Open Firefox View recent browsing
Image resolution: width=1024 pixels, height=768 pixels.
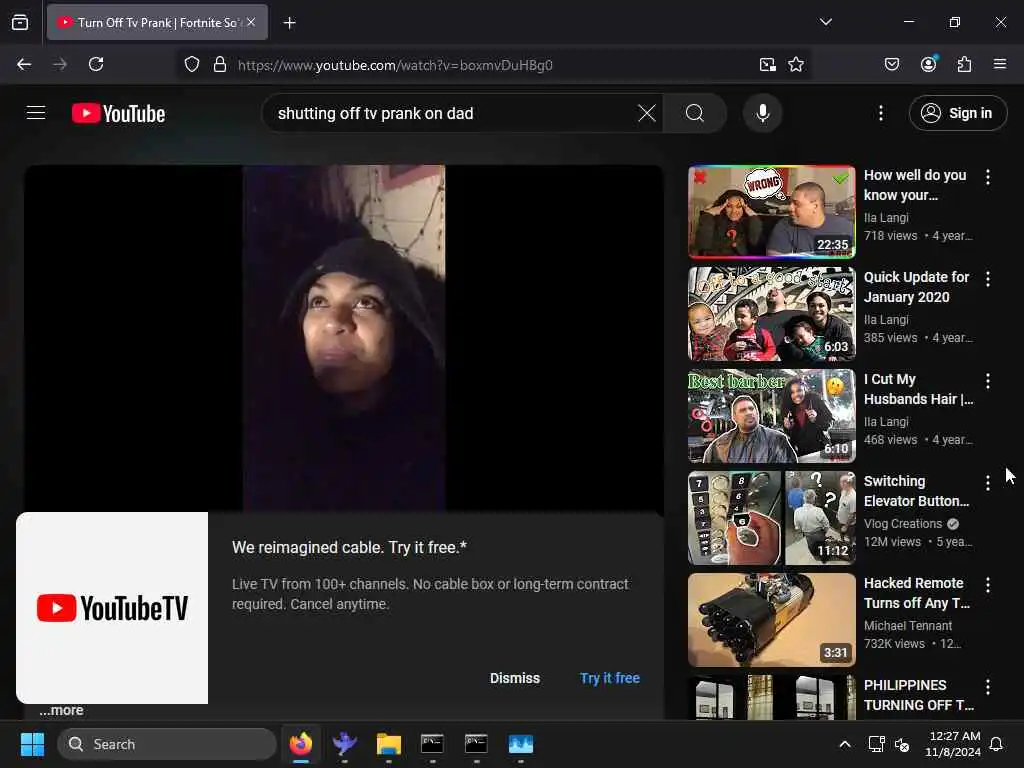coord(20,22)
